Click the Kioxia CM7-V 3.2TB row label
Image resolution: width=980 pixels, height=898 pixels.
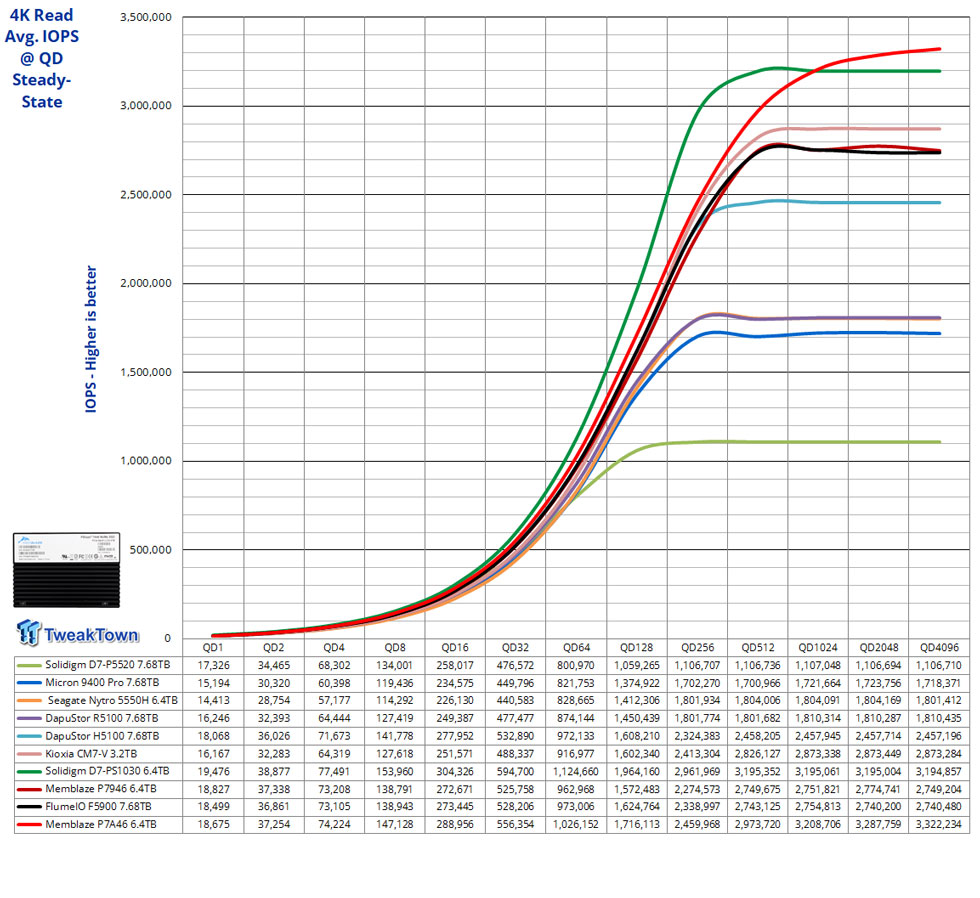tap(91, 754)
